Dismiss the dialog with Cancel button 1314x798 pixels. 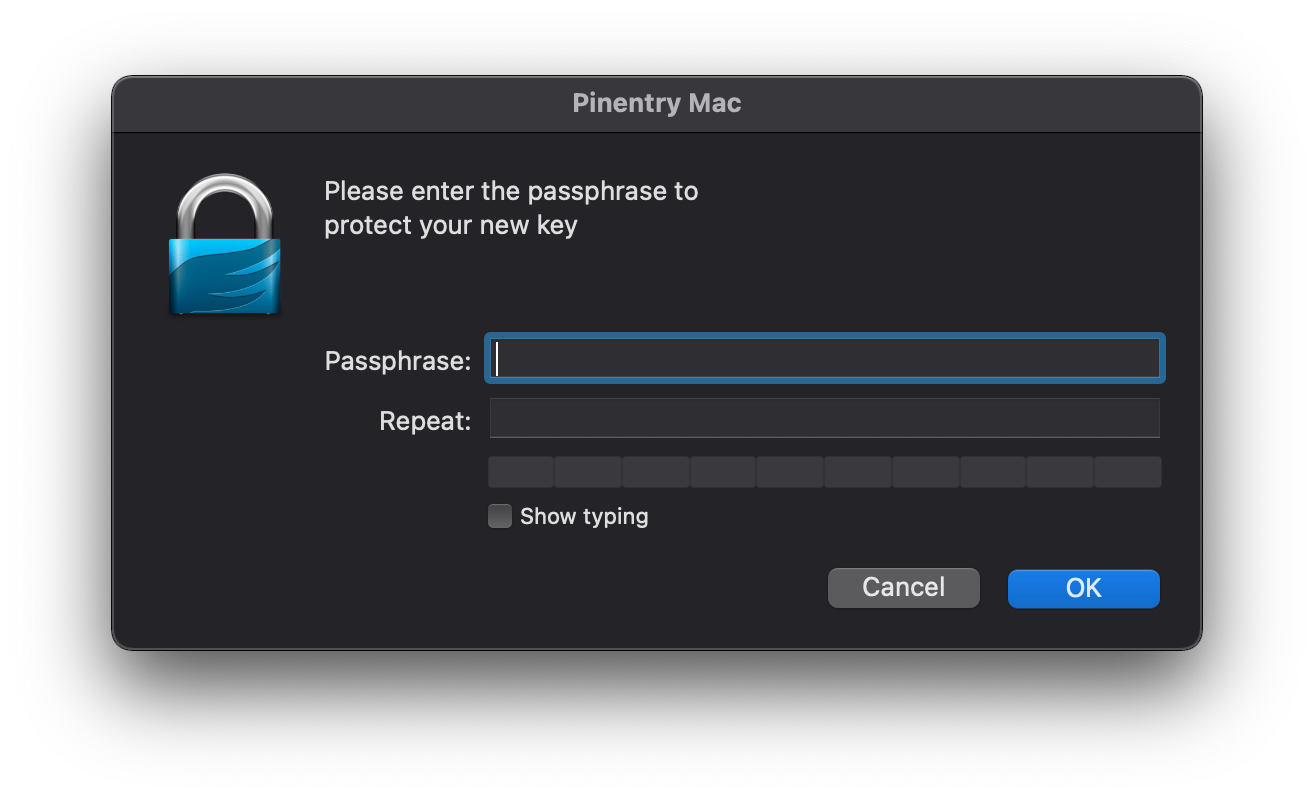(904, 588)
